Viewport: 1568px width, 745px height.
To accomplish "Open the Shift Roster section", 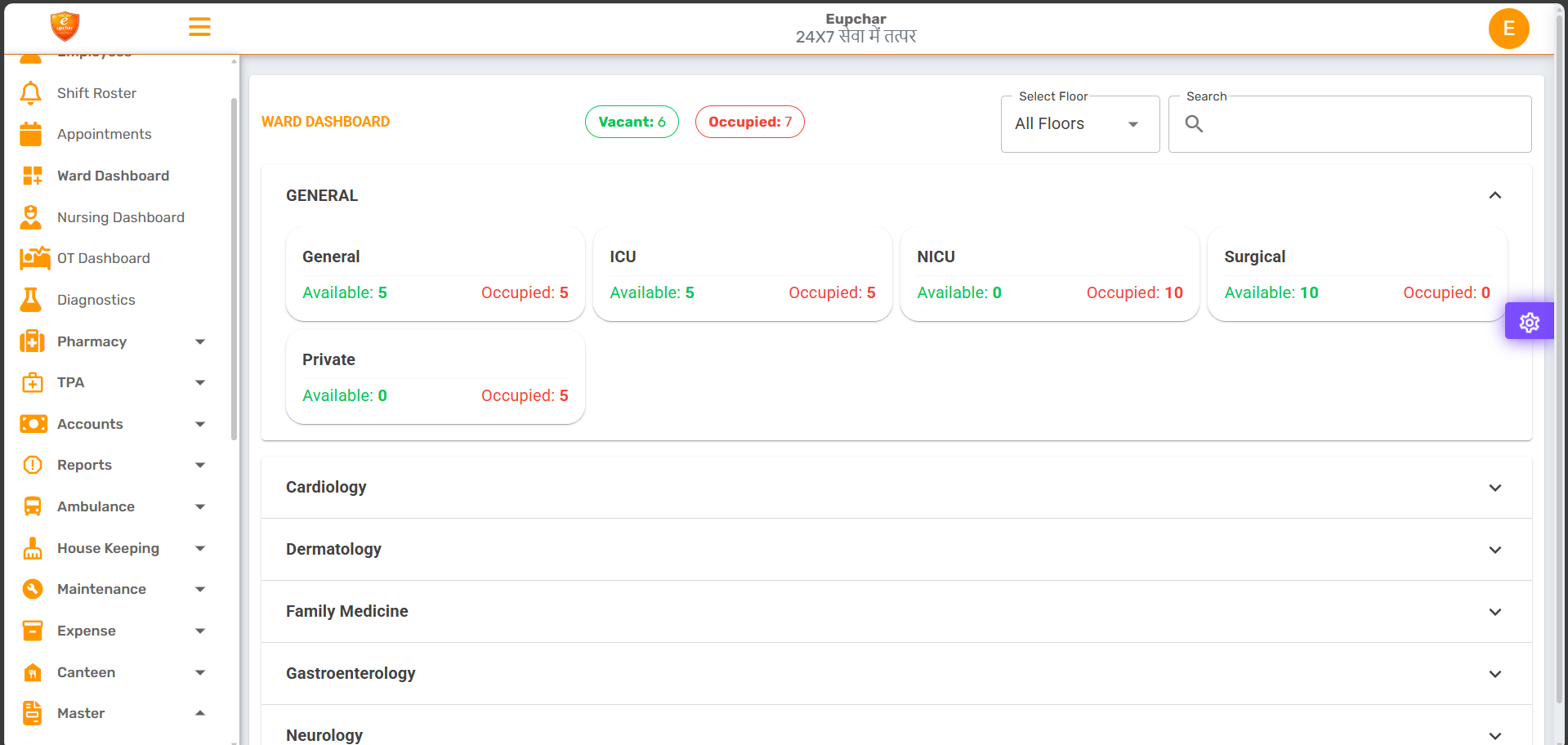I will point(30,92).
